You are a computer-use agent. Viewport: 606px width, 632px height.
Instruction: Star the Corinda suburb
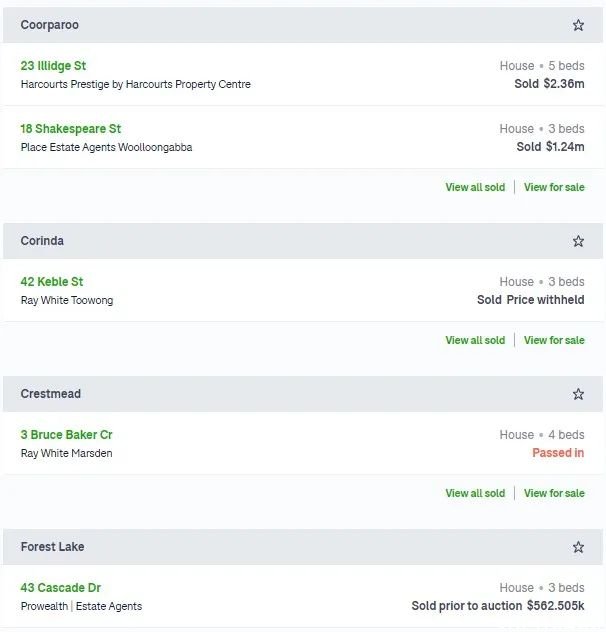(x=578, y=241)
